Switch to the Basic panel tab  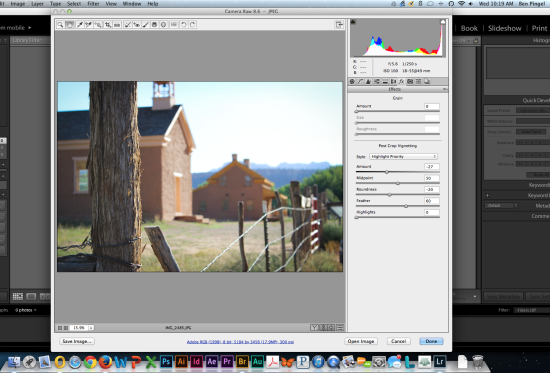coord(352,81)
